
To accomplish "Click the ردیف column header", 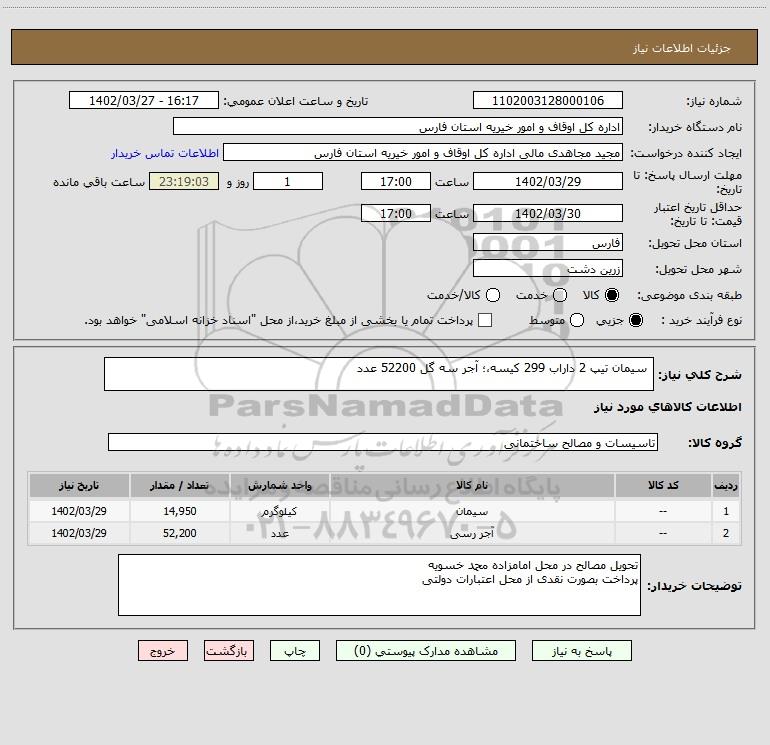I will 726,485.
